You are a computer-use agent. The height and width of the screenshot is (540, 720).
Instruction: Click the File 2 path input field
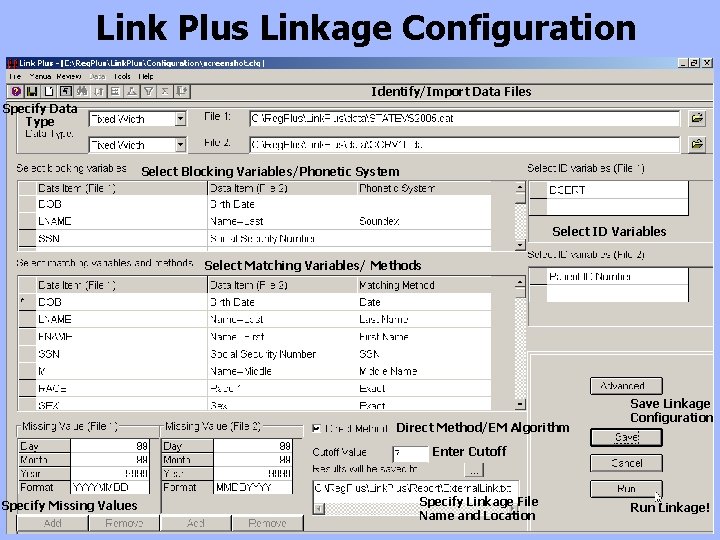tap(464, 144)
